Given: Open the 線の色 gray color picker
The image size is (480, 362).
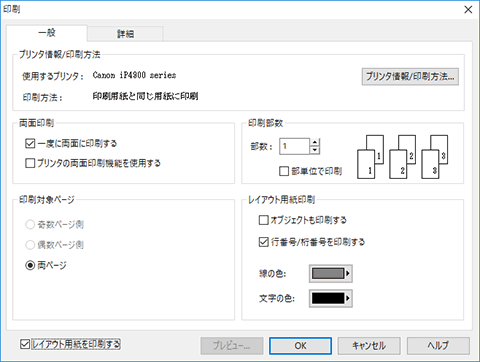Looking at the screenshot, I should tap(331, 274).
